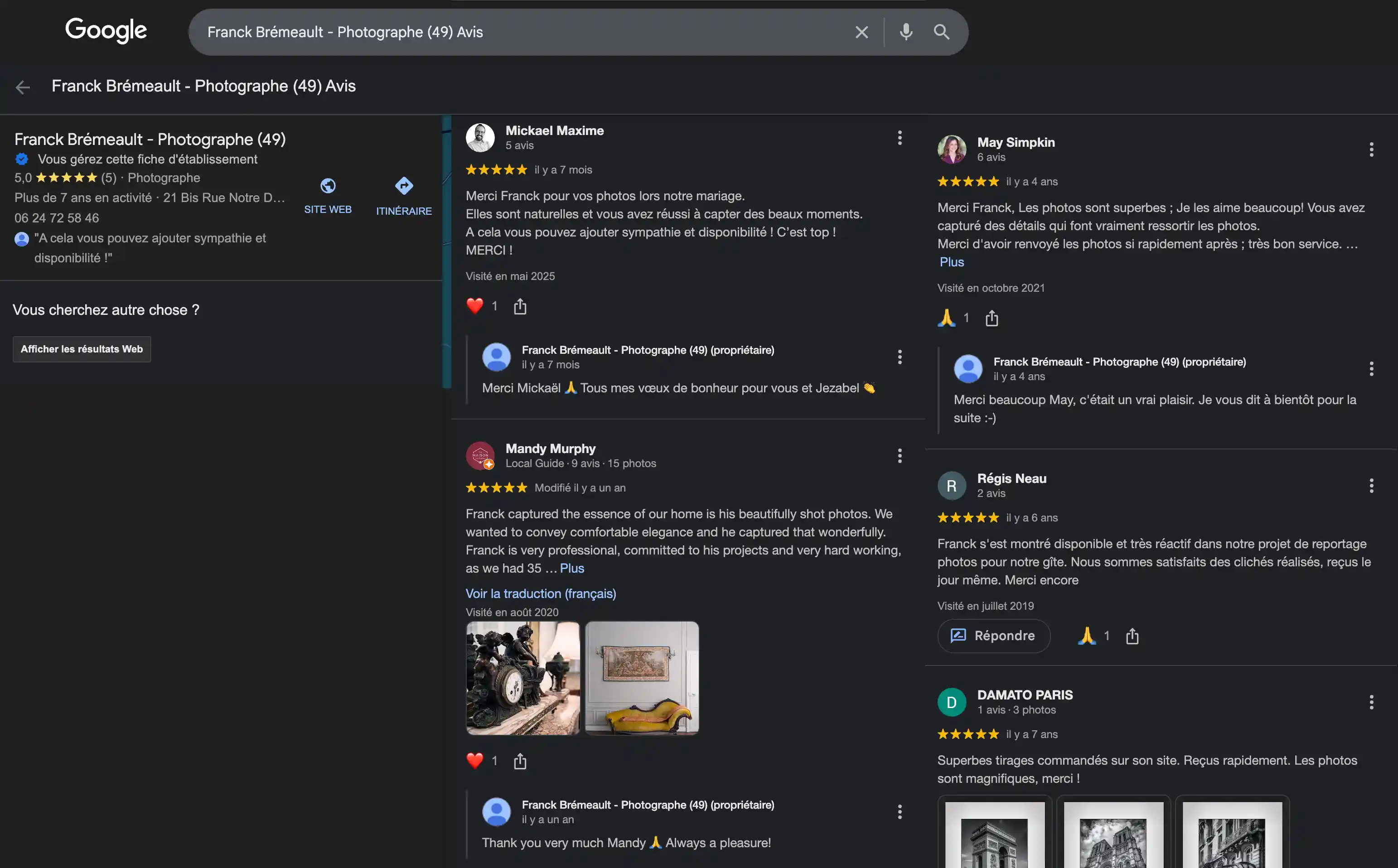Open Mandy Murphy's profile avatar
Image resolution: width=1398 pixels, height=868 pixels.
480,456
